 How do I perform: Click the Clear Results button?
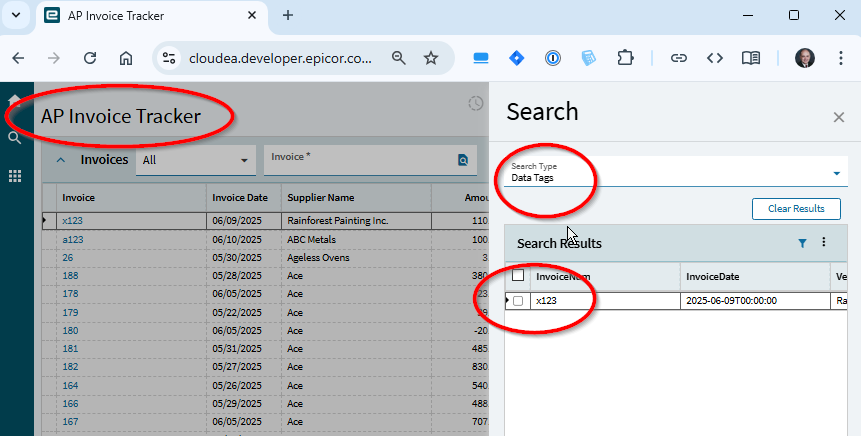[796, 209]
